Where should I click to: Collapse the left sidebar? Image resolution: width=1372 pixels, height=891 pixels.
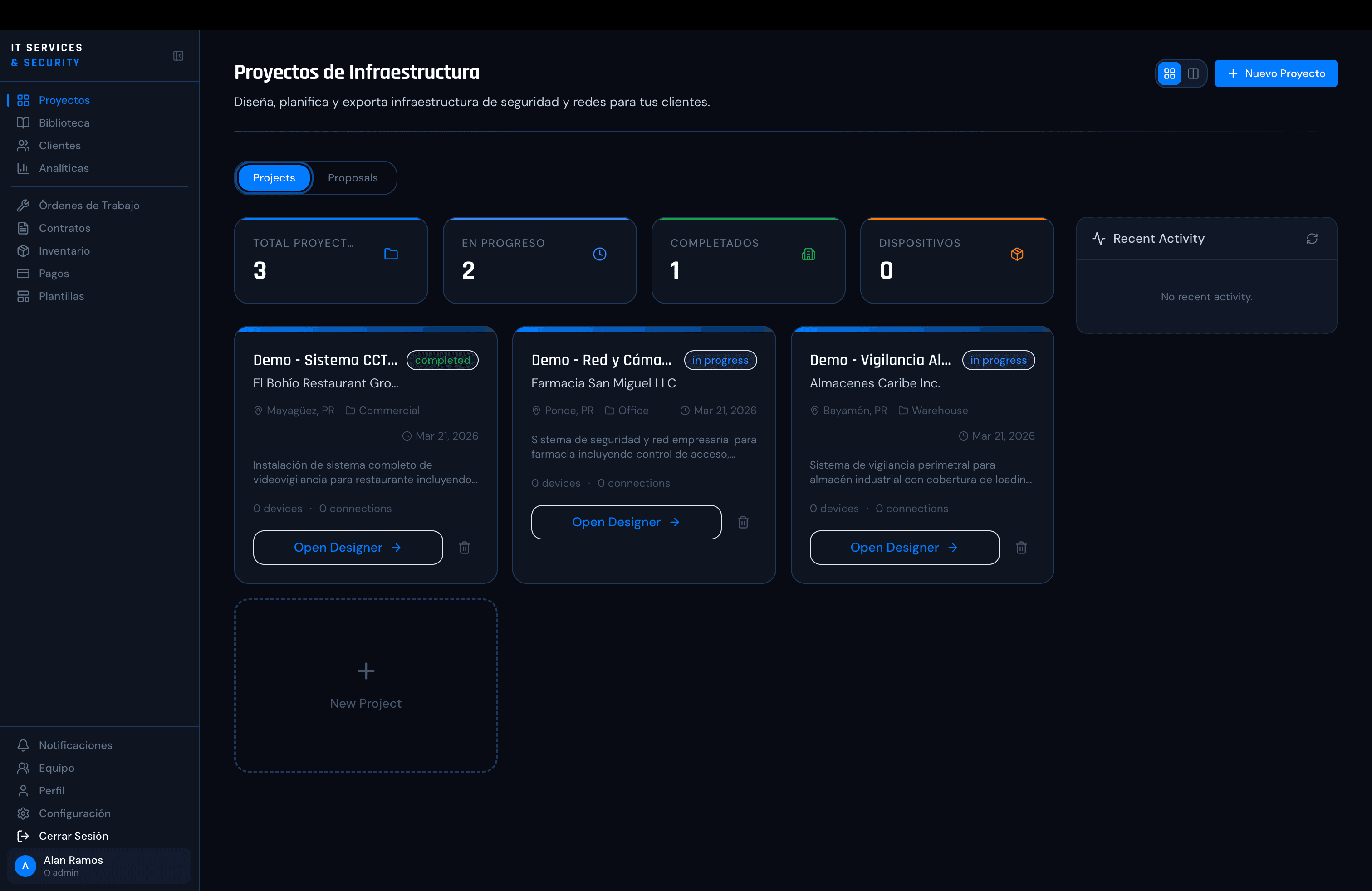pos(178,56)
